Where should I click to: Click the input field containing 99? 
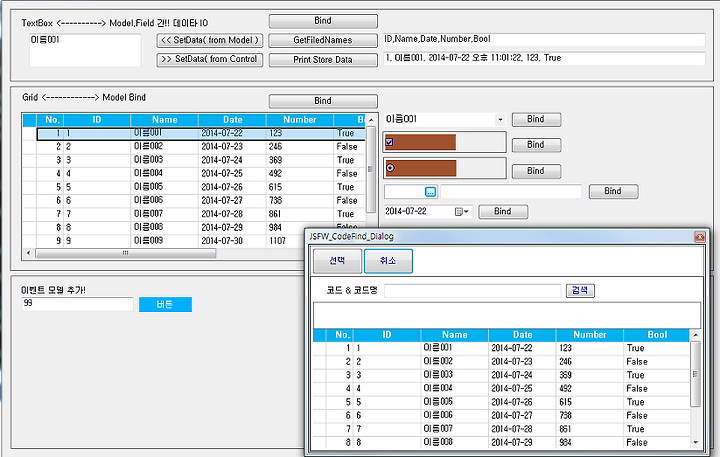pyautogui.click(x=78, y=304)
